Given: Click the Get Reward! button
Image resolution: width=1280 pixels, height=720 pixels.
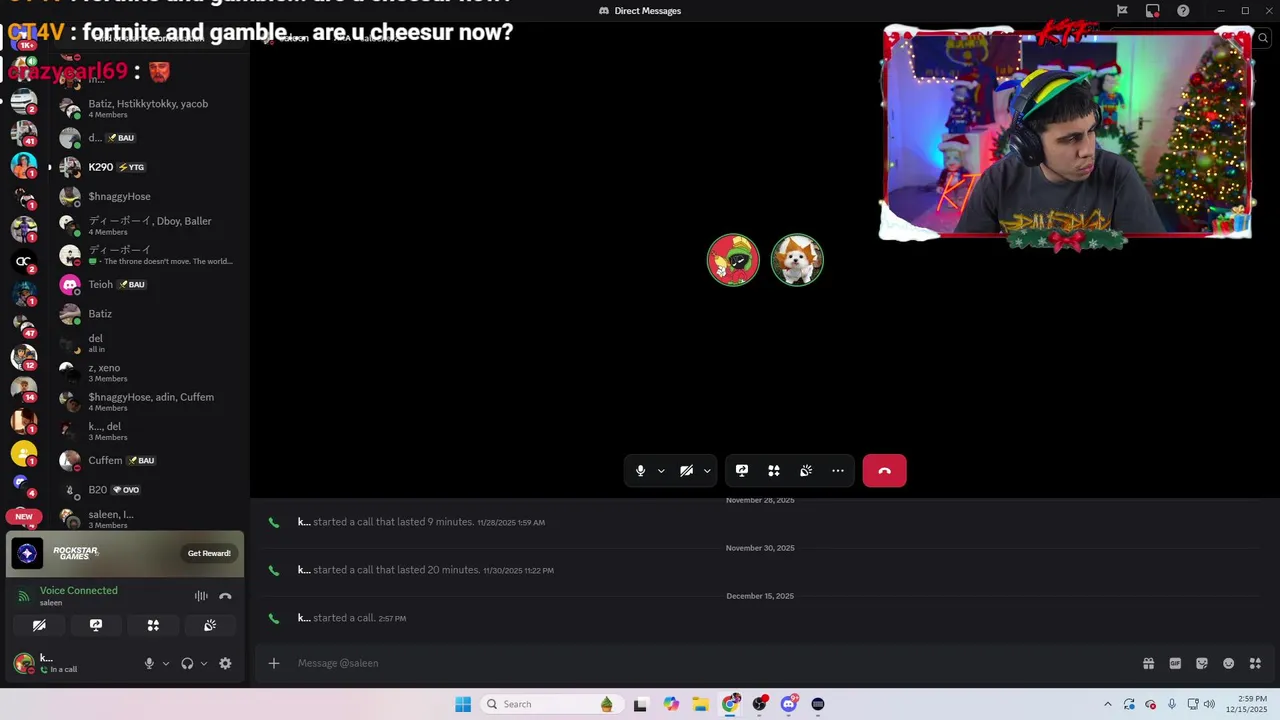Looking at the screenshot, I should coord(209,553).
